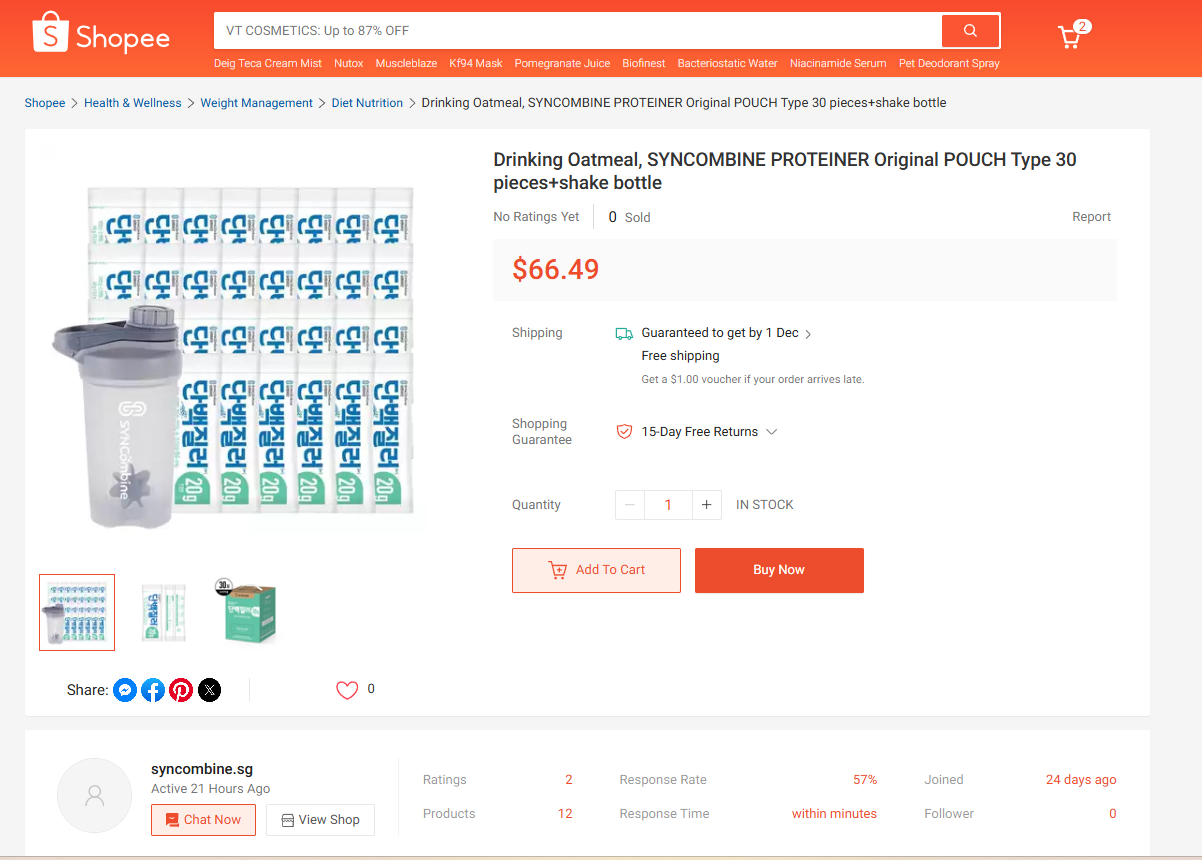Click the Buy Now button
This screenshot has height=860, width=1202.
coord(779,570)
